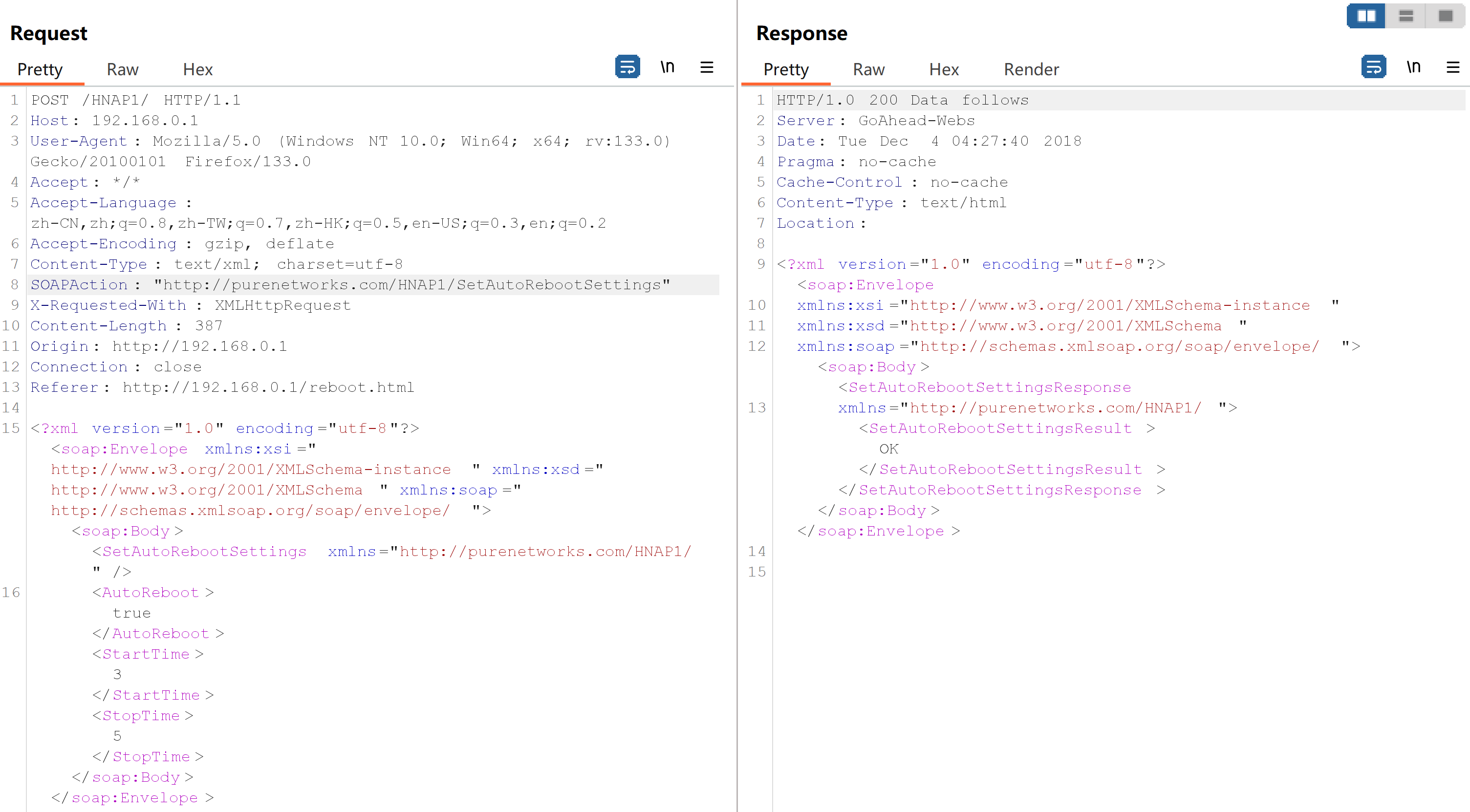The height and width of the screenshot is (812, 1470).
Task: Click the Cache-Control no-cache header
Action: (x=892, y=183)
